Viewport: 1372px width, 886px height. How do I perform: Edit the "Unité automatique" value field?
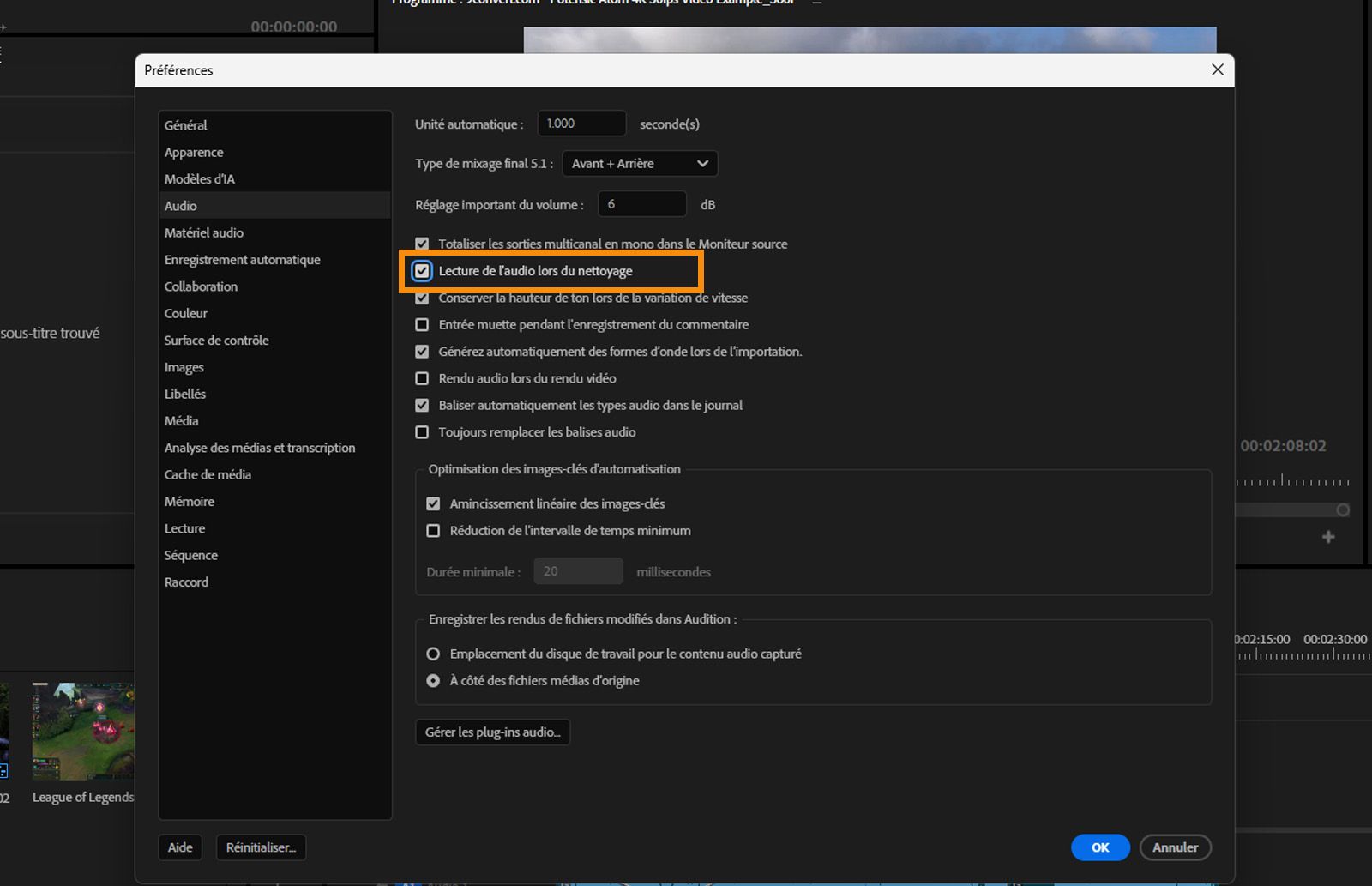point(581,123)
